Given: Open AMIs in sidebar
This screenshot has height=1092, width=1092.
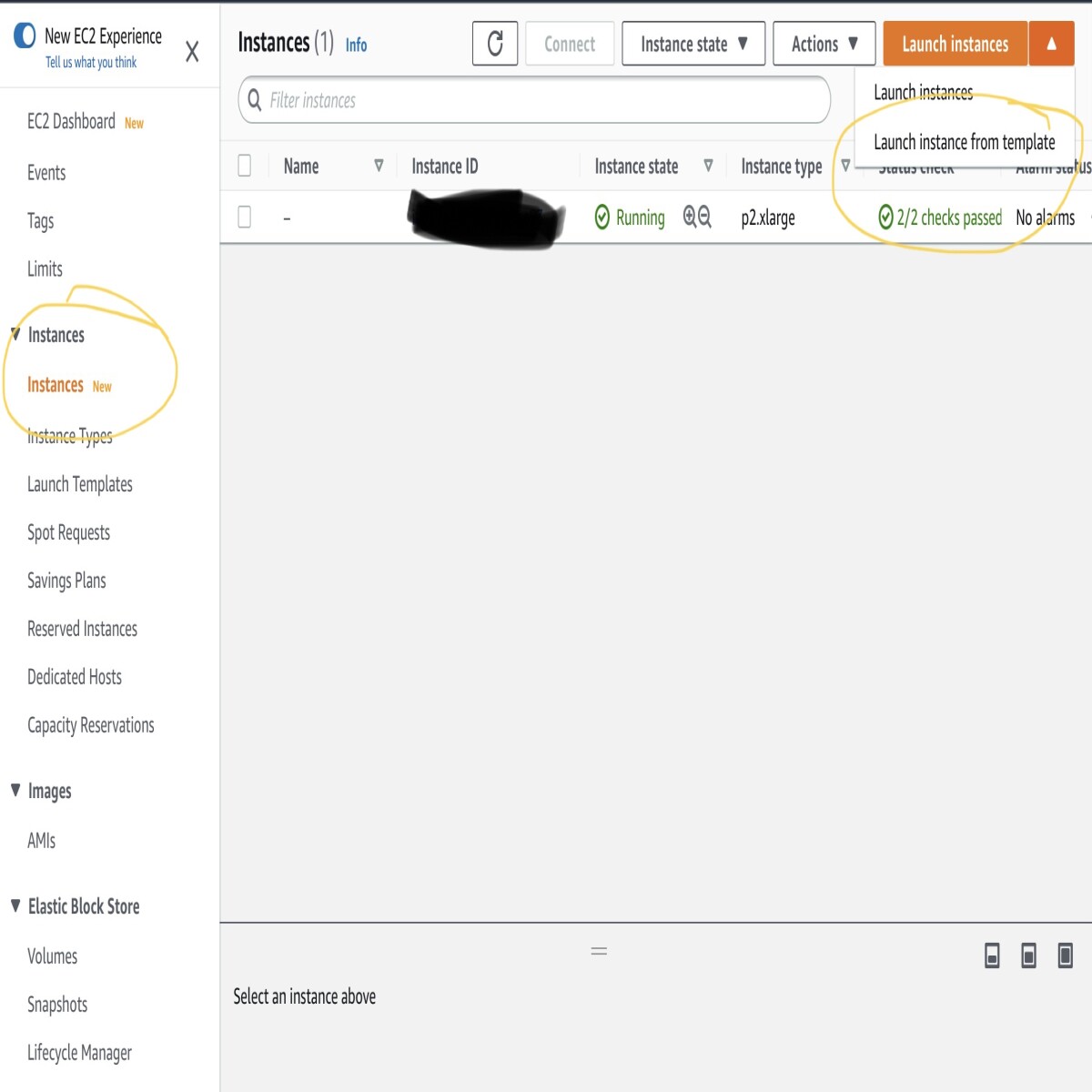Looking at the screenshot, I should 41,841.
